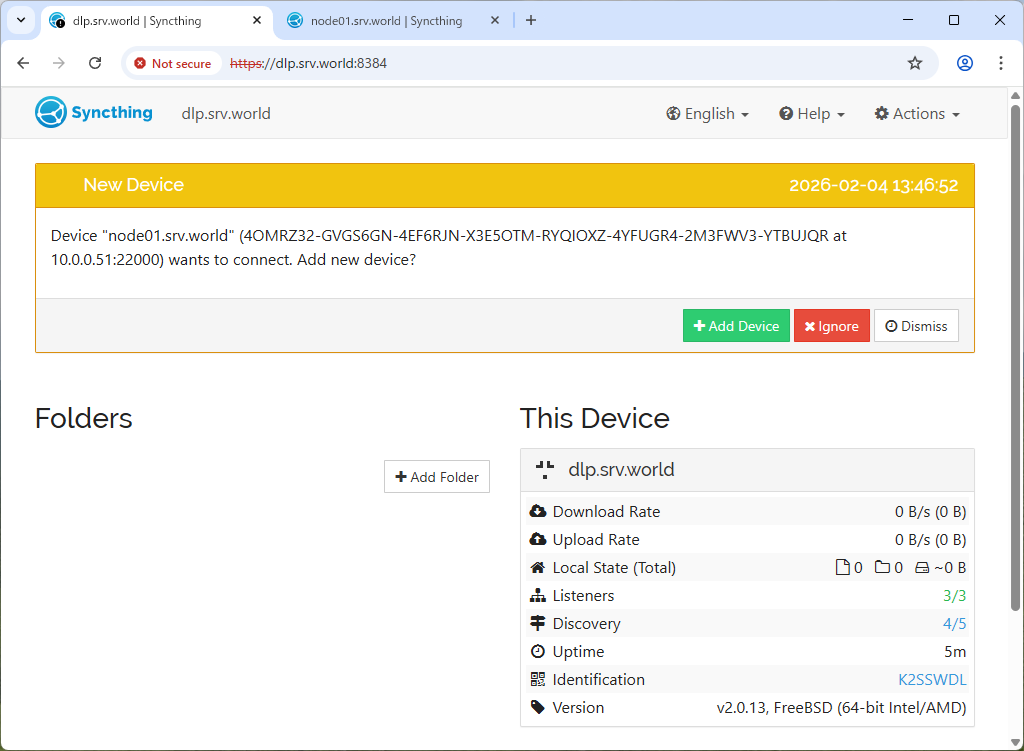Click the back navigation arrow
The image size is (1024, 751).
[x=24, y=63]
